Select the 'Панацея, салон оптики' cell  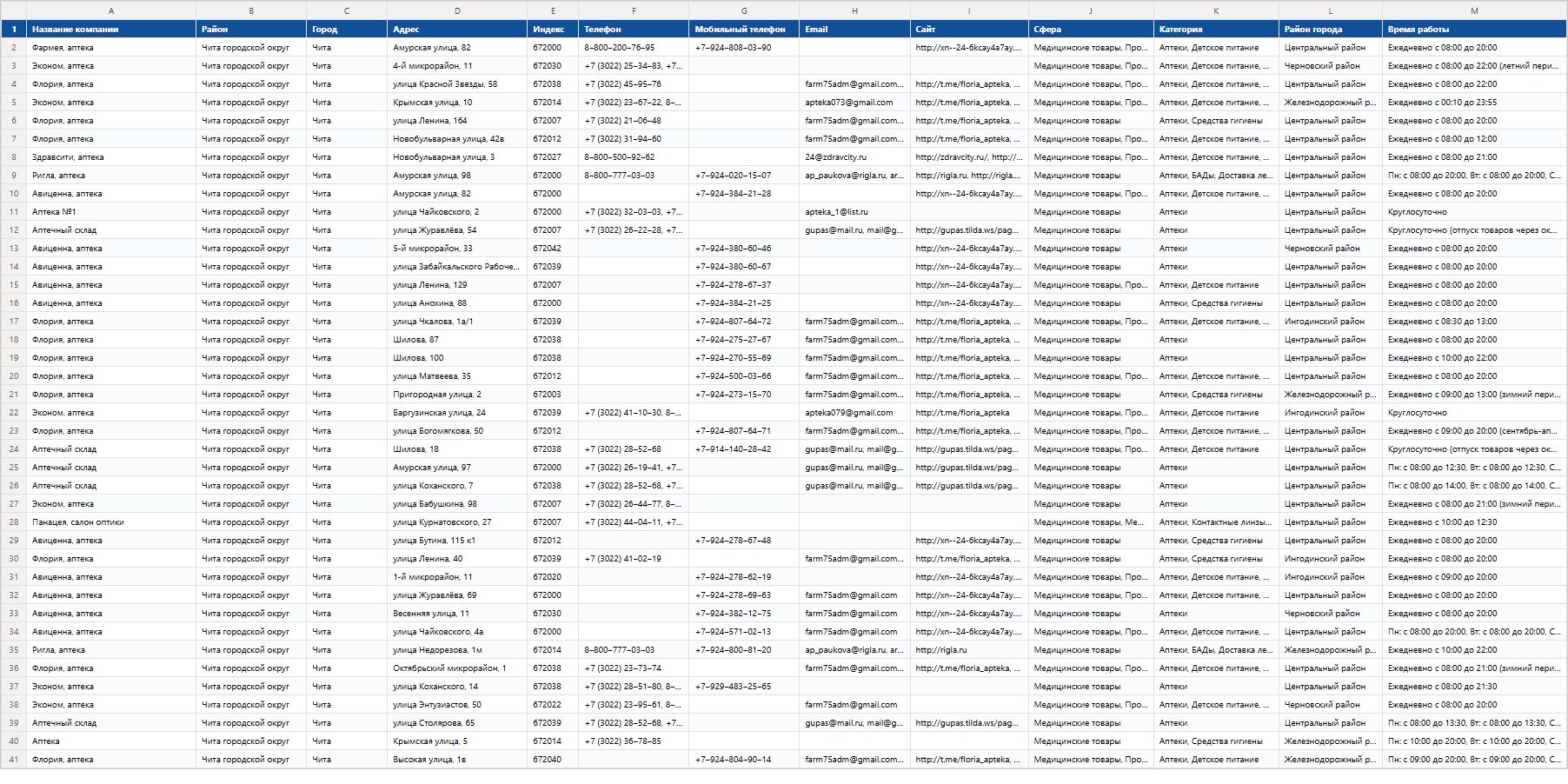[111, 522]
